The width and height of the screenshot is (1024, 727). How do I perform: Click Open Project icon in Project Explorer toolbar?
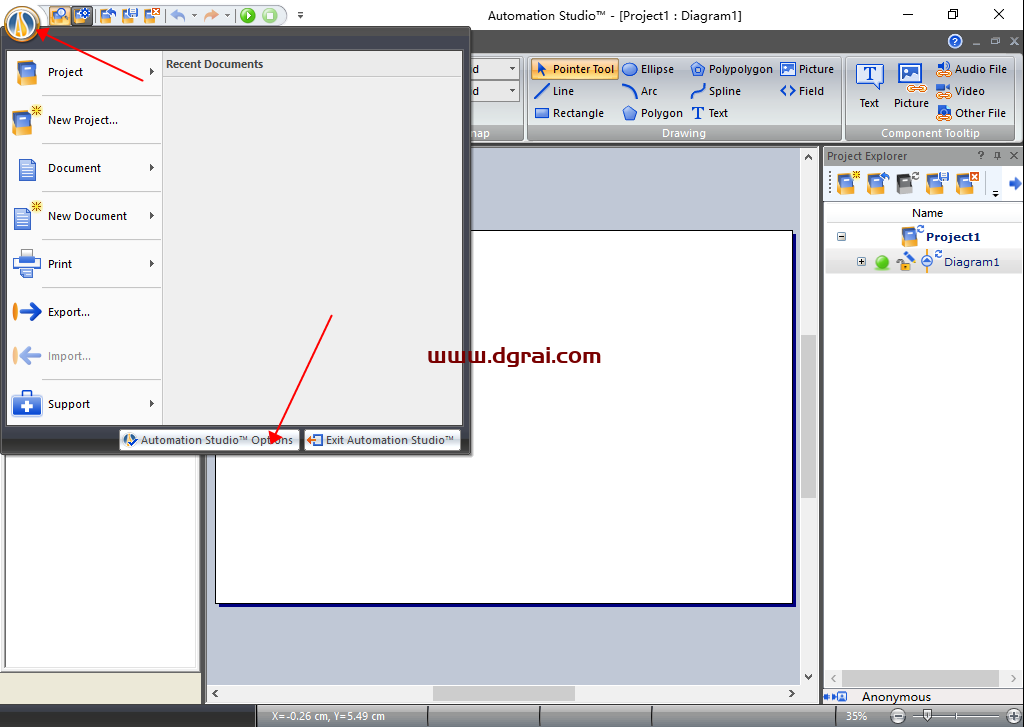[x=877, y=183]
